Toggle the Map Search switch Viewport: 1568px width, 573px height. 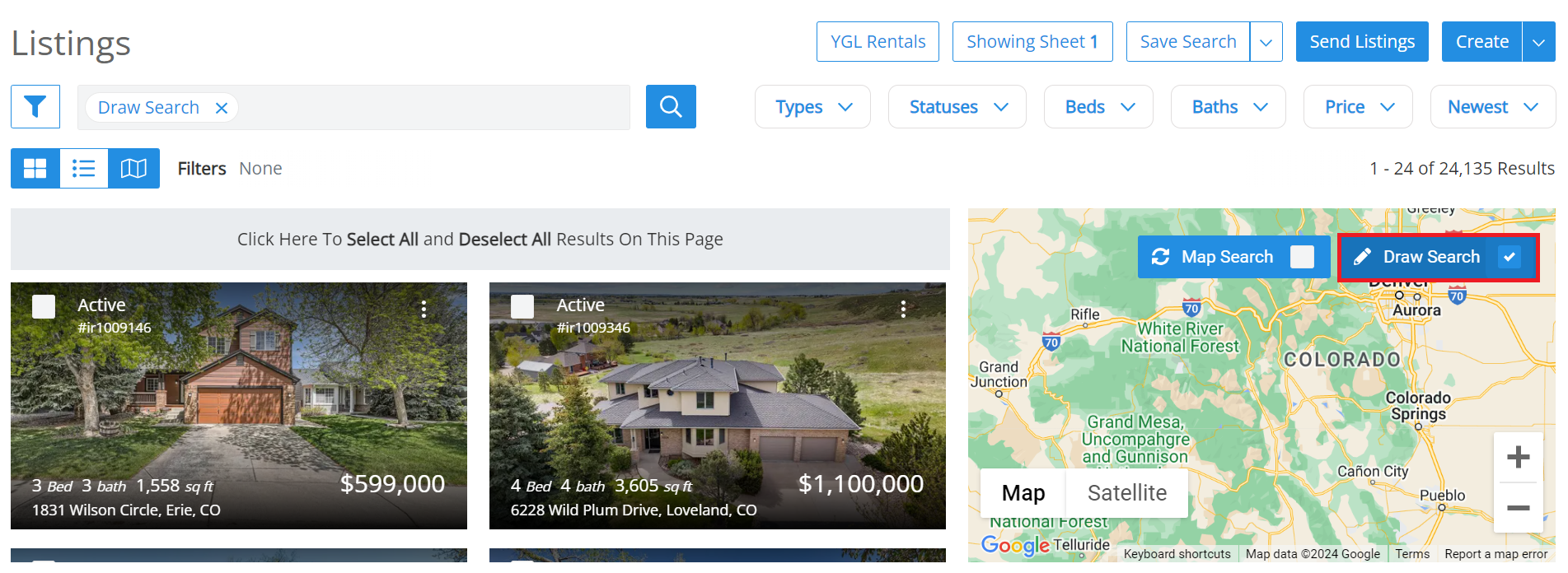point(1303,256)
